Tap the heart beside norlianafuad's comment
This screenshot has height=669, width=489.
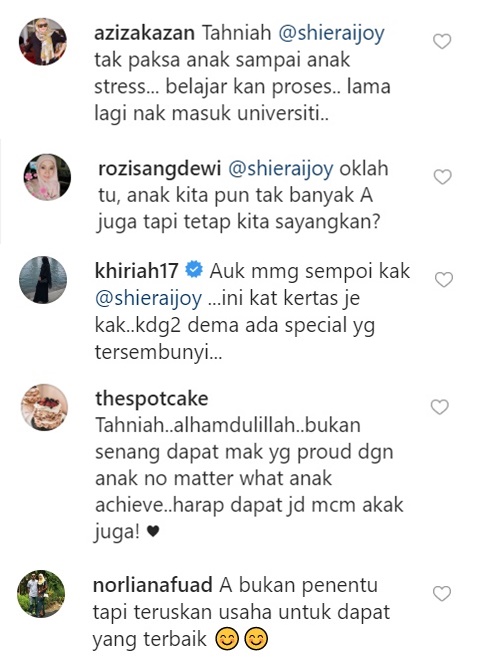click(x=442, y=593)
